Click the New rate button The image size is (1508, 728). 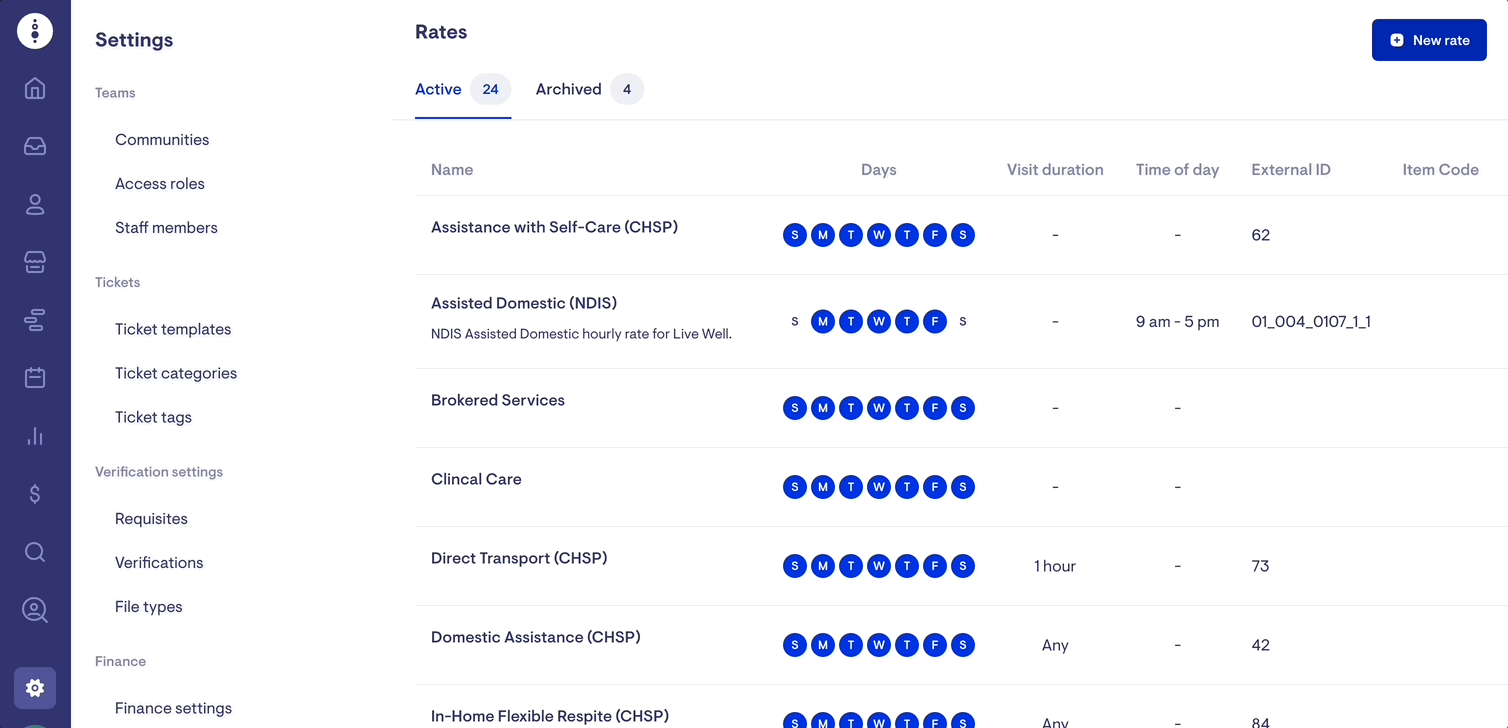1429,41
